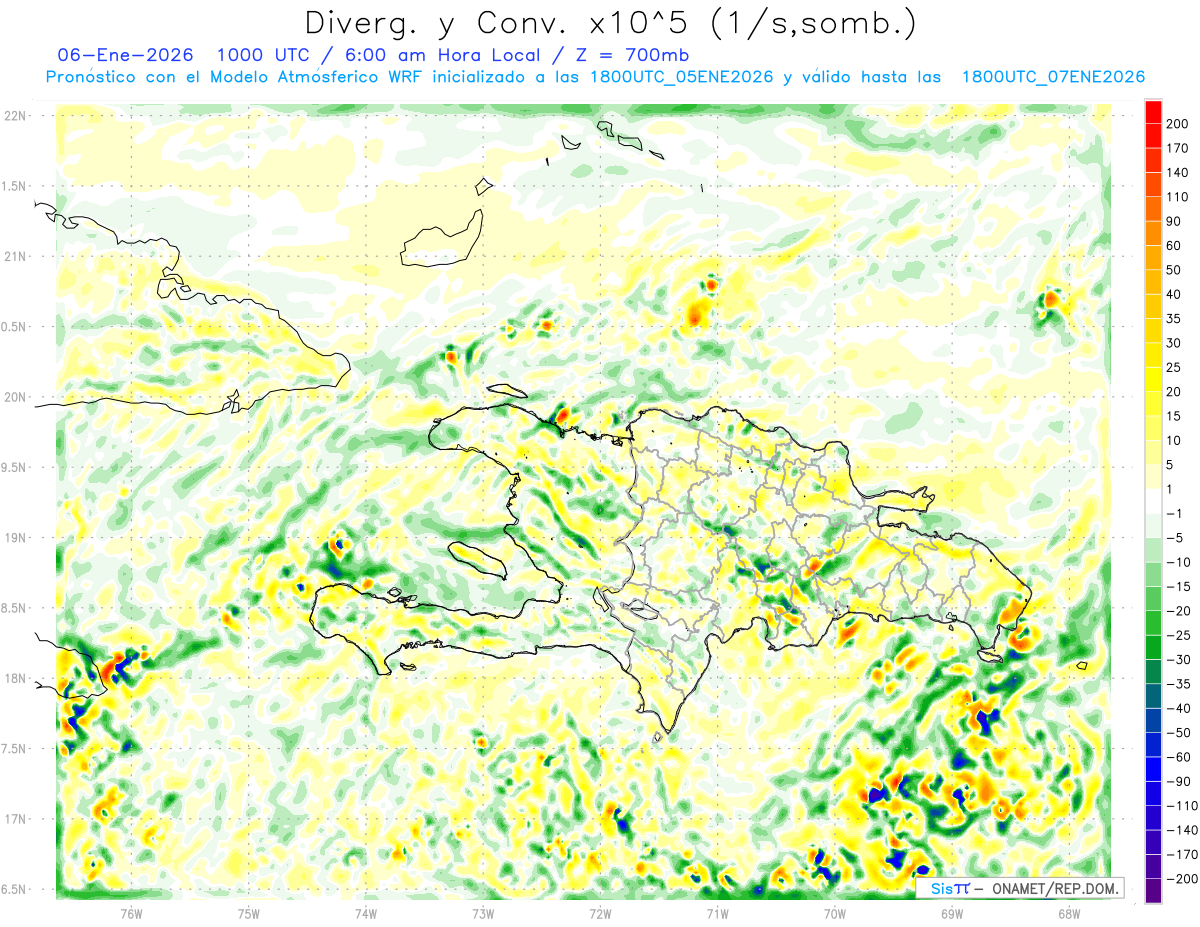Click the initialization stamp "1800UTC_05ENE2026"
This screenshot has height=927, width=1200.
pyautogui.click(x=680, y=77)
